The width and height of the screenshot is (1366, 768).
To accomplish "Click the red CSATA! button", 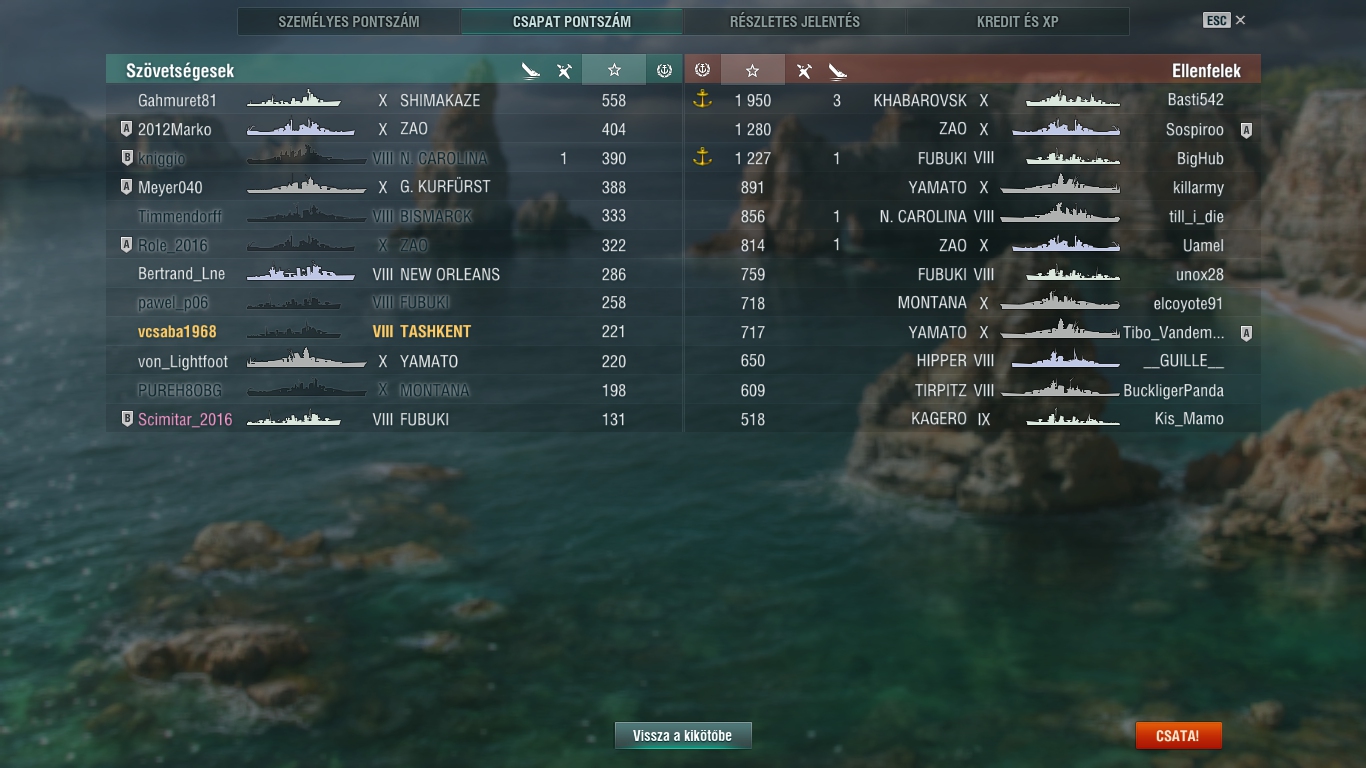I will pyautogui.click(x=1178, y=736).
